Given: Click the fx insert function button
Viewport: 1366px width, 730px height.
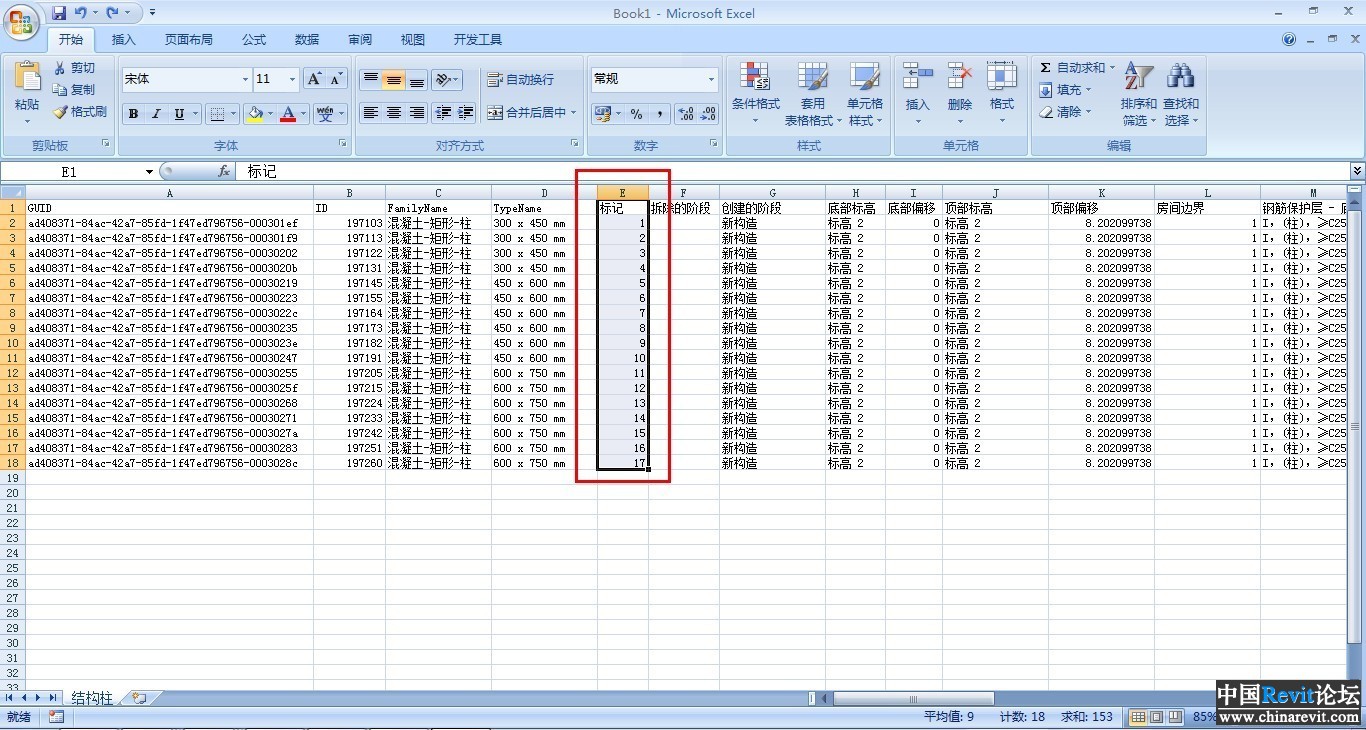Looking at the screenshot, I should tap(224, 172).
